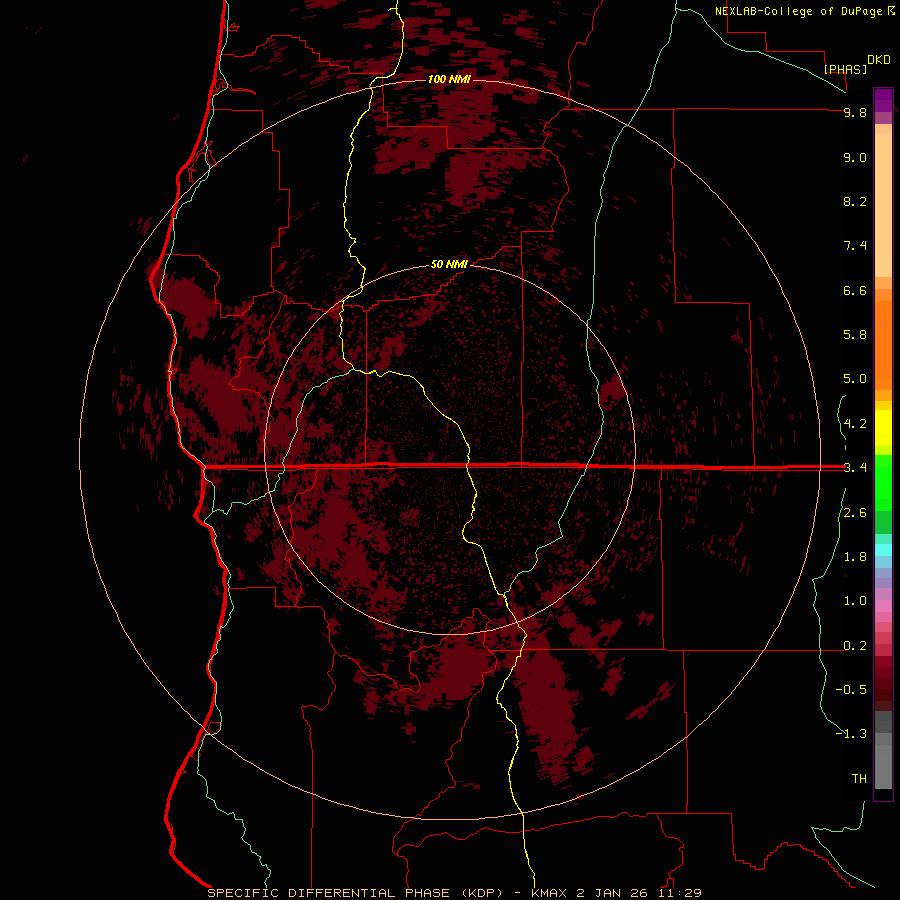Click the 1.0 scale value
The height and width of the screenshot is (900, 900).
tap(855, 601)
